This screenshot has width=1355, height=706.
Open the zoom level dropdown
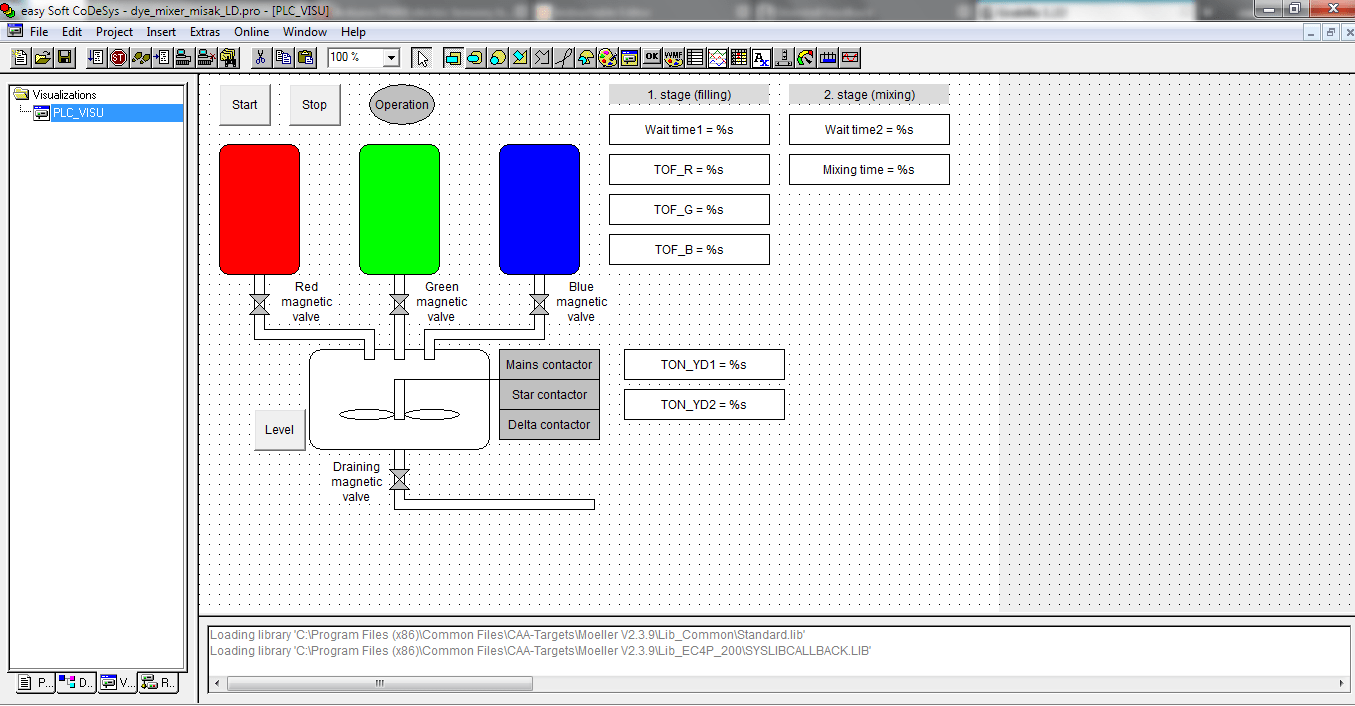(392, 57)
